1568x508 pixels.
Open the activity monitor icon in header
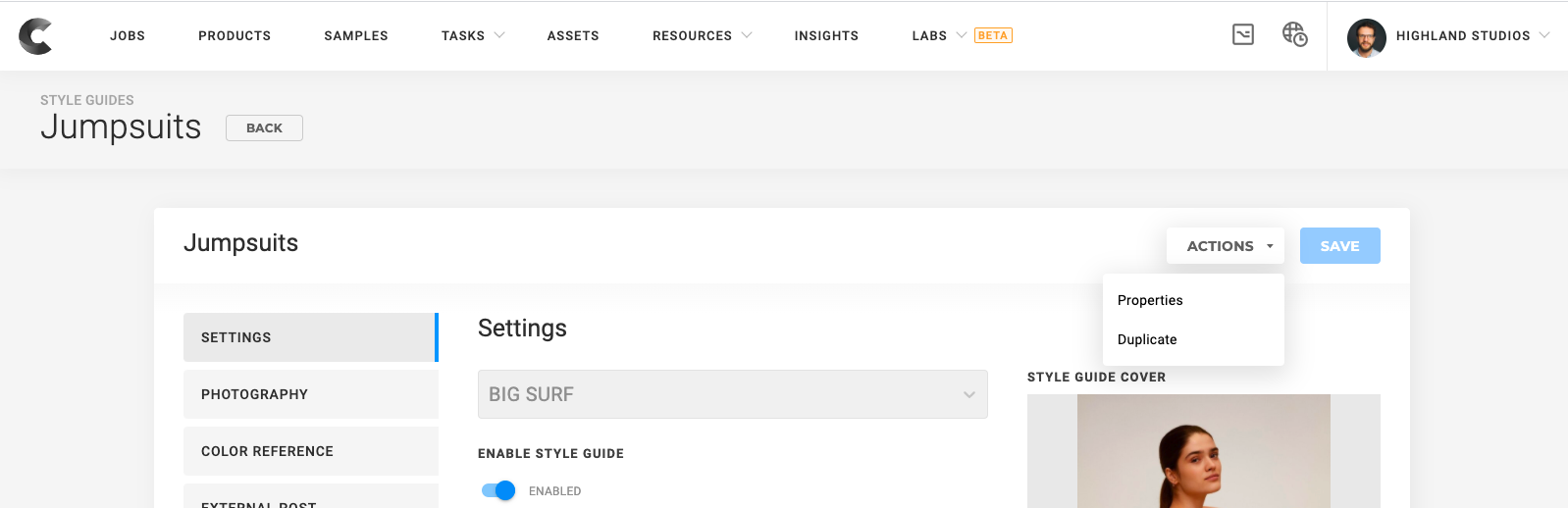click(1243, 35)
